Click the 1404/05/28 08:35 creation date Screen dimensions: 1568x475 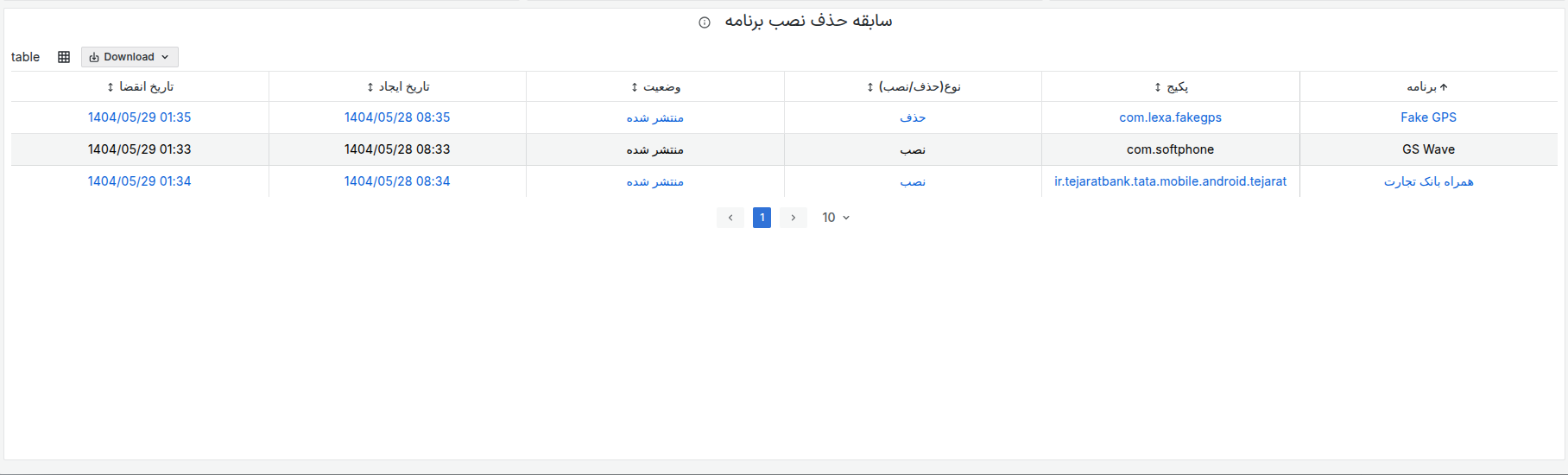tap(397, 117)
